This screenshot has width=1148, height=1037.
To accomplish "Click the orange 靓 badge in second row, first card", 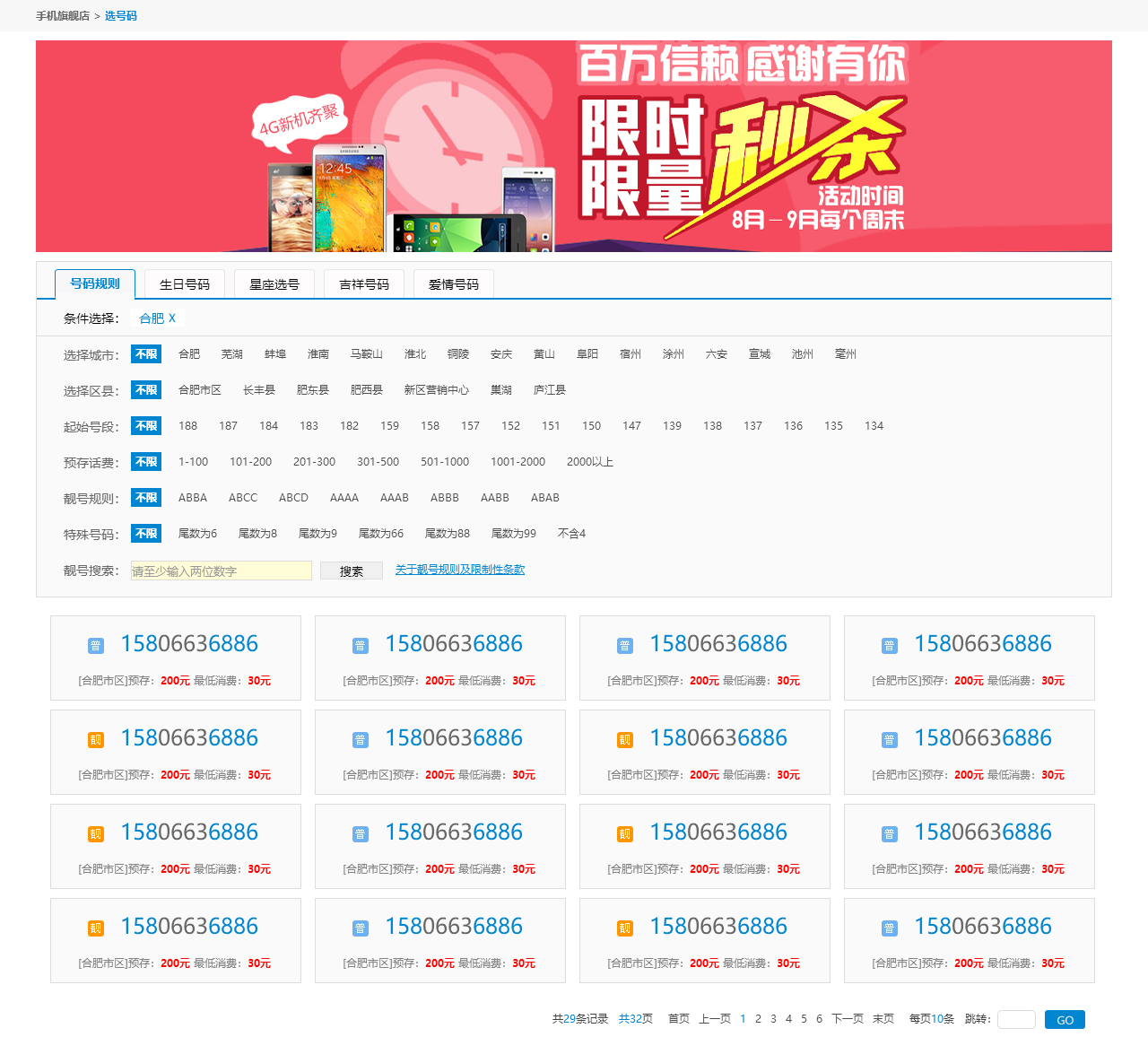I will click(96, 740).
